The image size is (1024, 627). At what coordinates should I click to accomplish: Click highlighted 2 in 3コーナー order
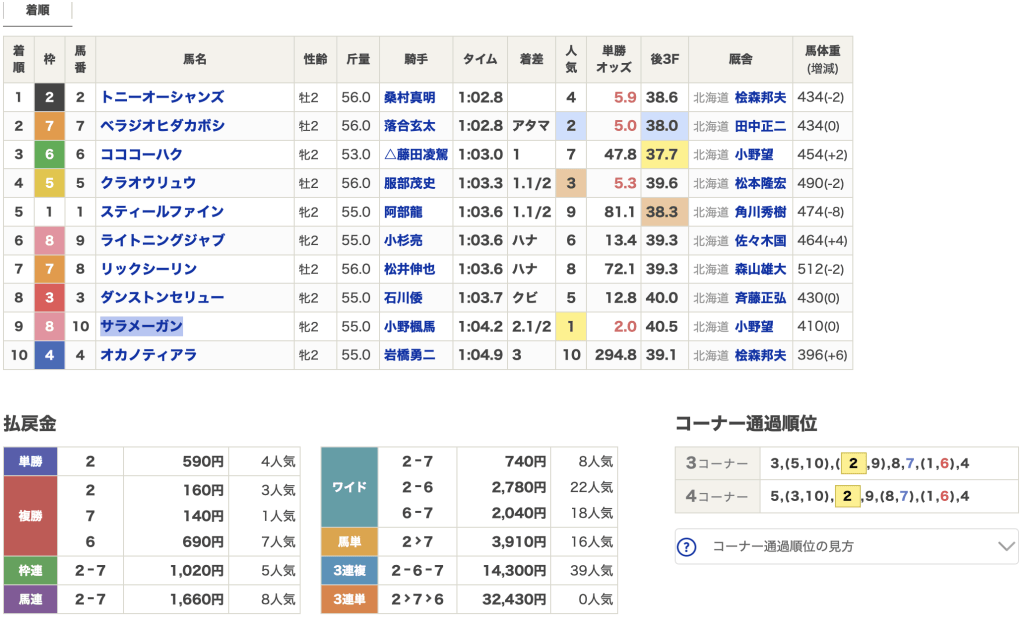click(853, 464)
